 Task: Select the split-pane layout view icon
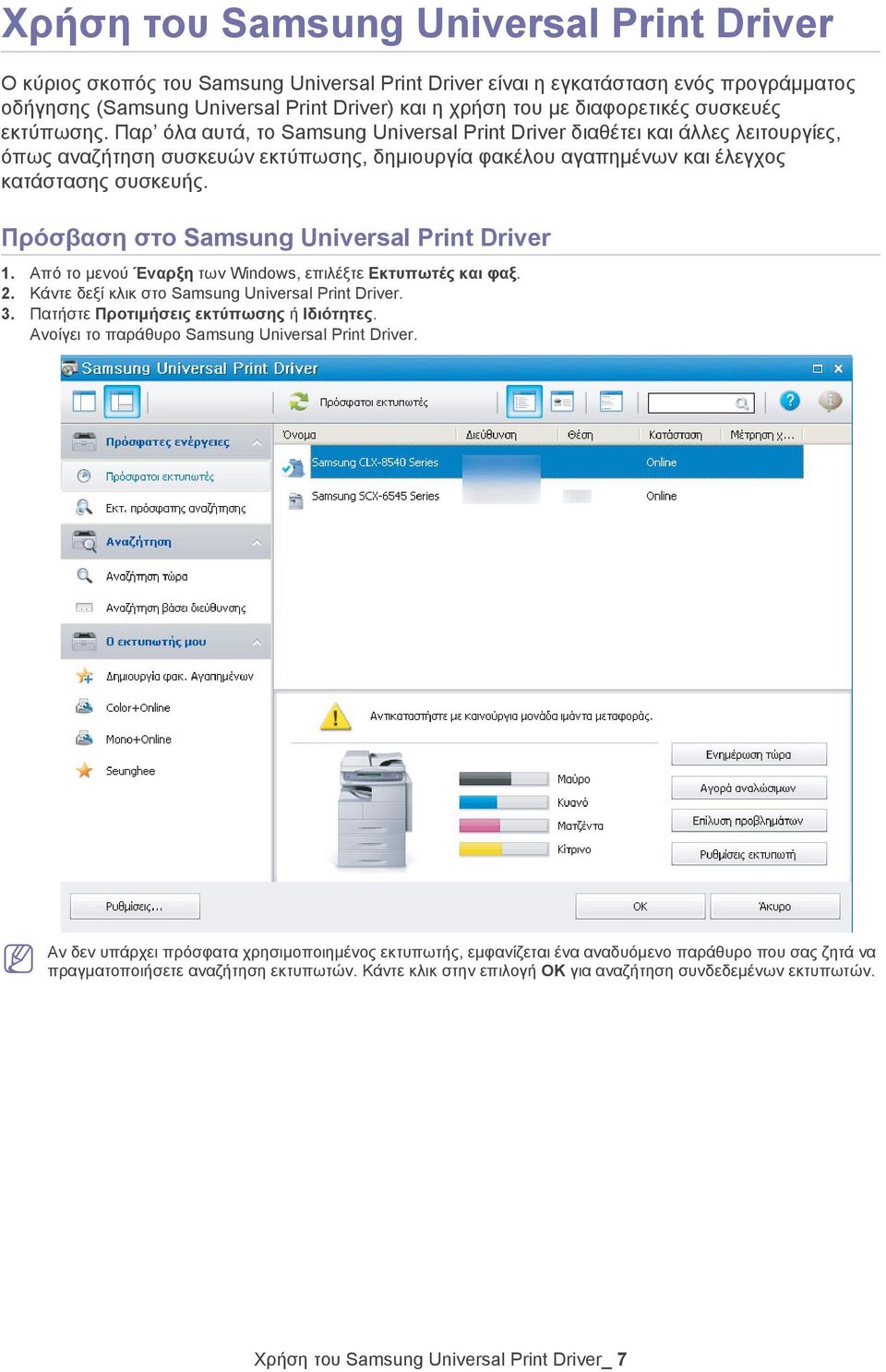122,402
